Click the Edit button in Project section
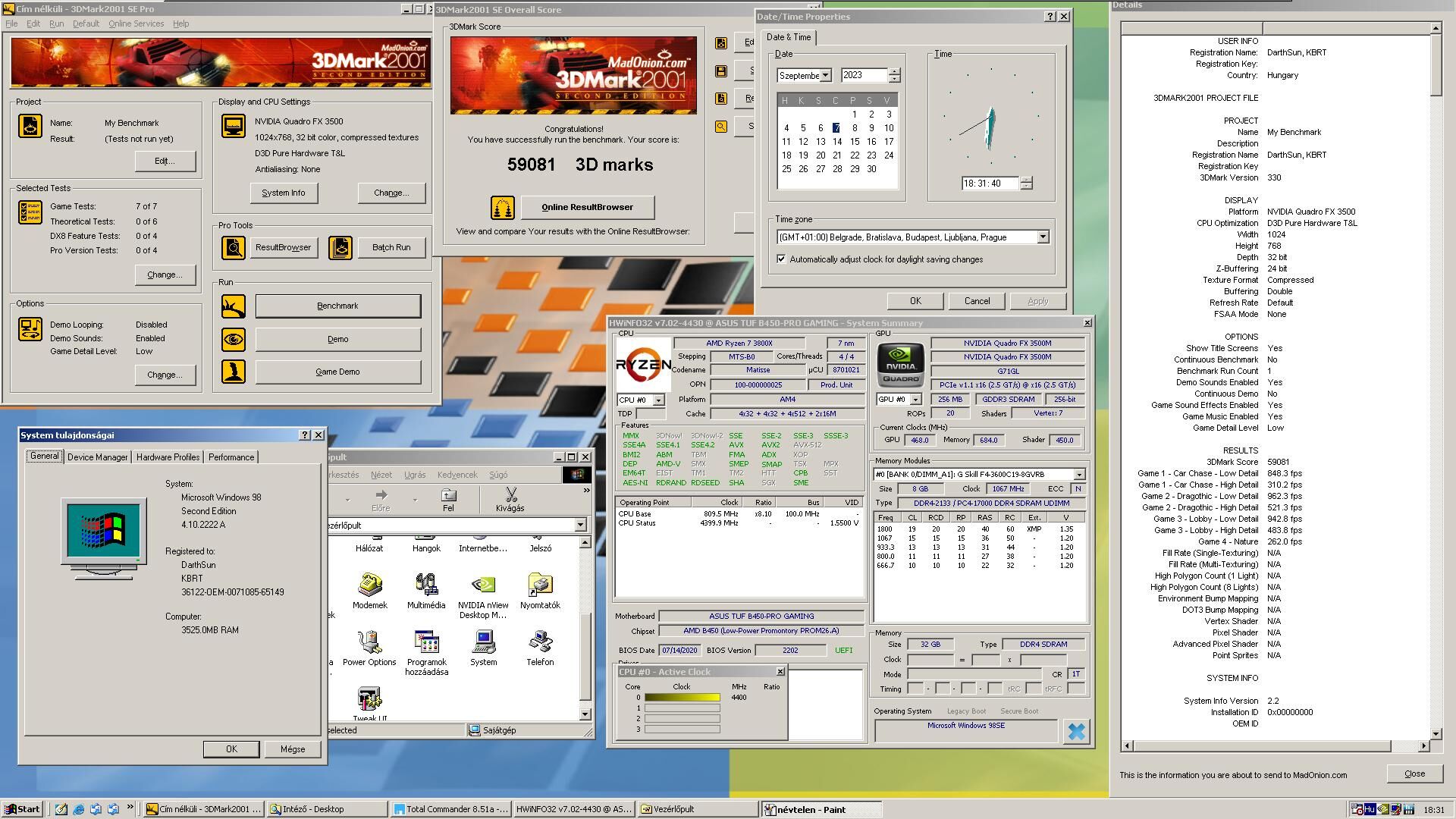Screen dimensions: 1456x819 tap(165, 161)
